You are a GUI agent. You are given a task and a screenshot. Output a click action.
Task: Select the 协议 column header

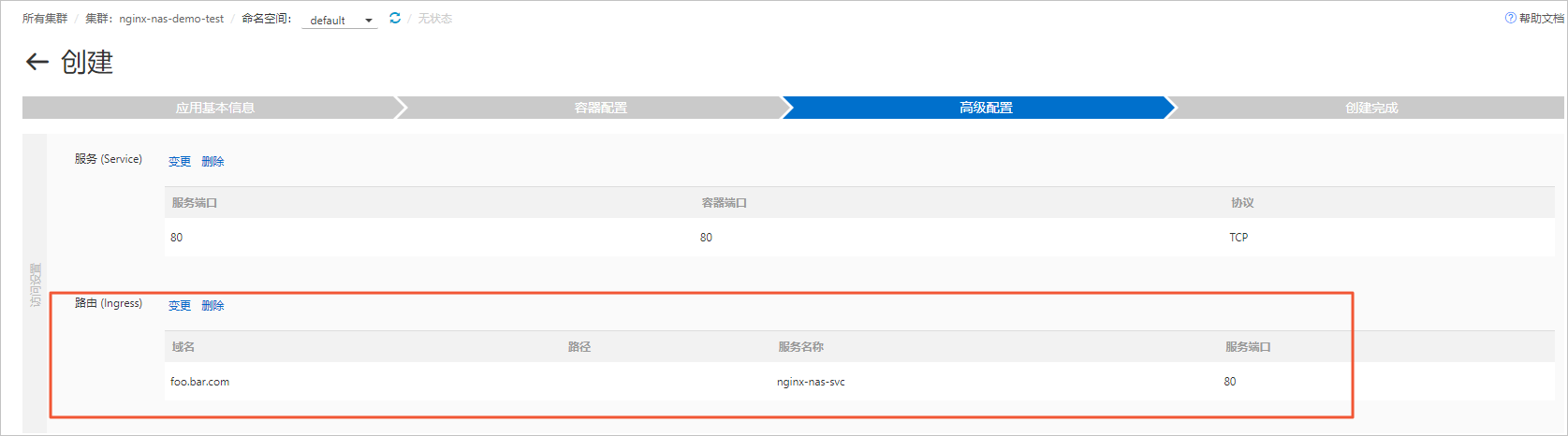point(1242,203)
